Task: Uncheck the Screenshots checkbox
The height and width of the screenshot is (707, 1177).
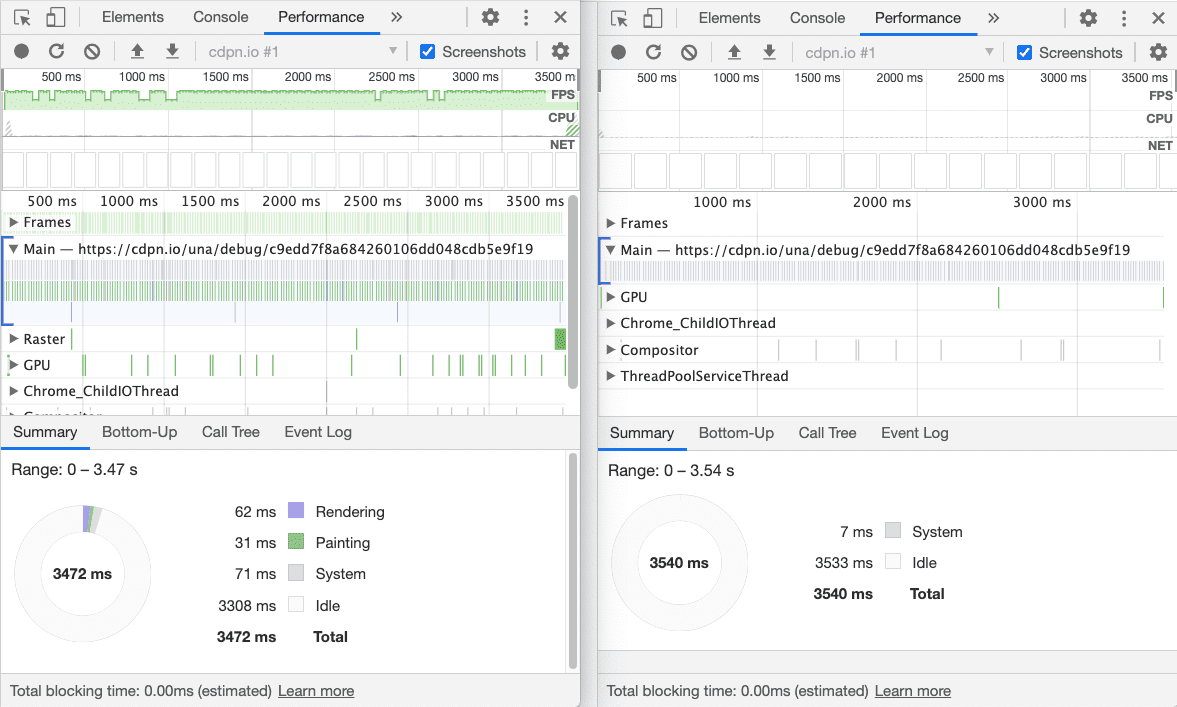Action: 427,51
